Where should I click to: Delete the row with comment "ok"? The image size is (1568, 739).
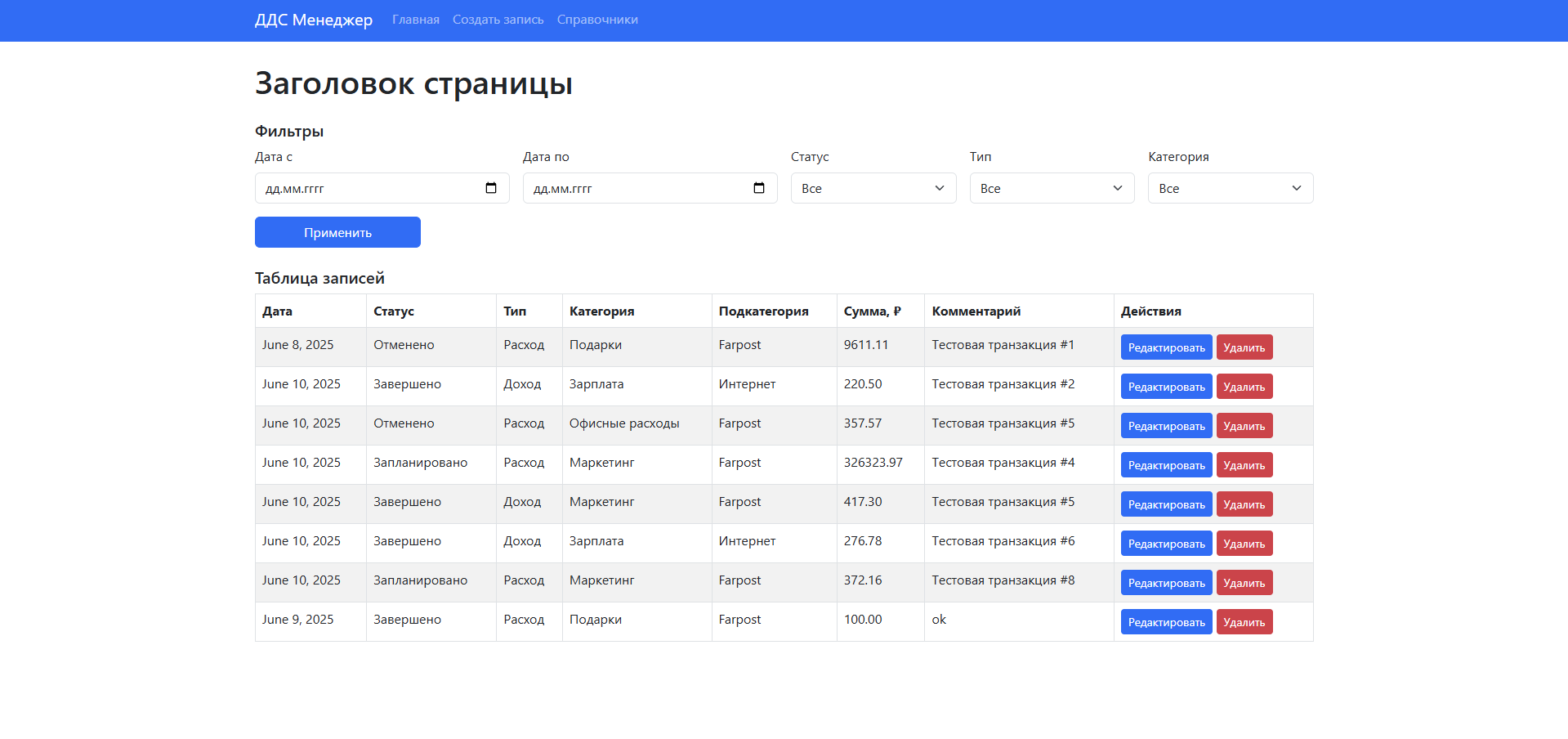pyautogui.click(x=1244, y=621)
